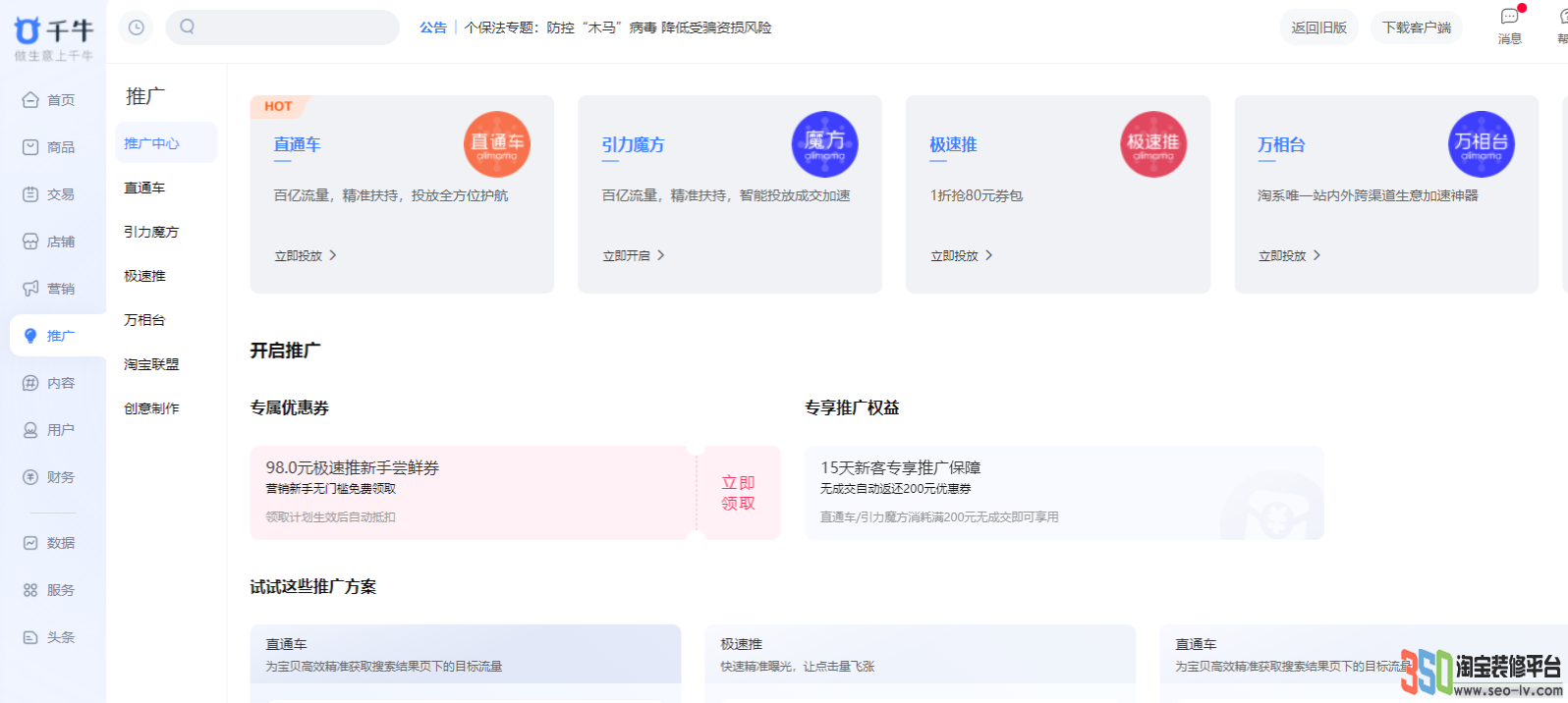Select 直通车 in the submenu

[x=144, y=188]
